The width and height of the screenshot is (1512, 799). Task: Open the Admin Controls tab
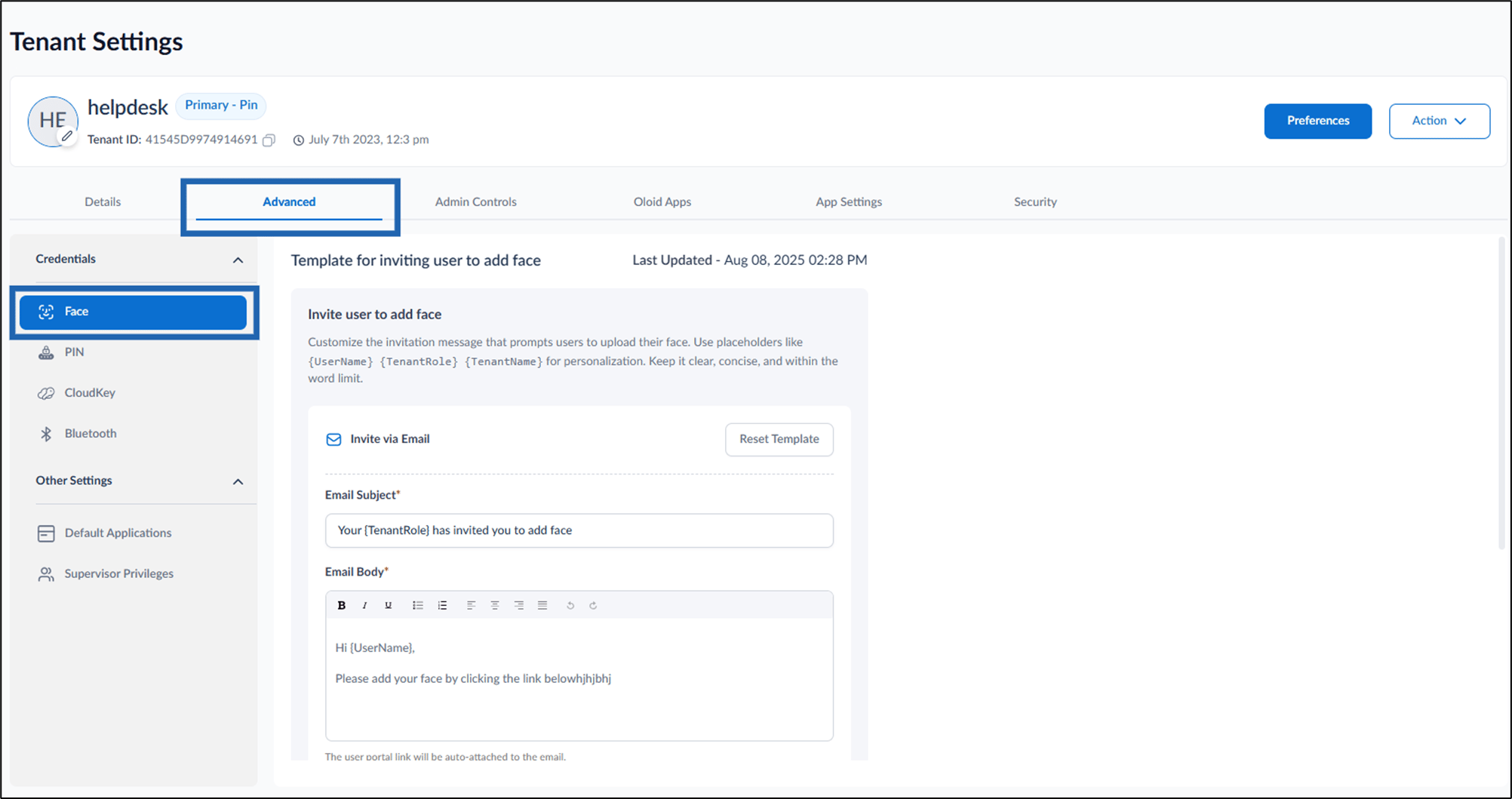475,201
